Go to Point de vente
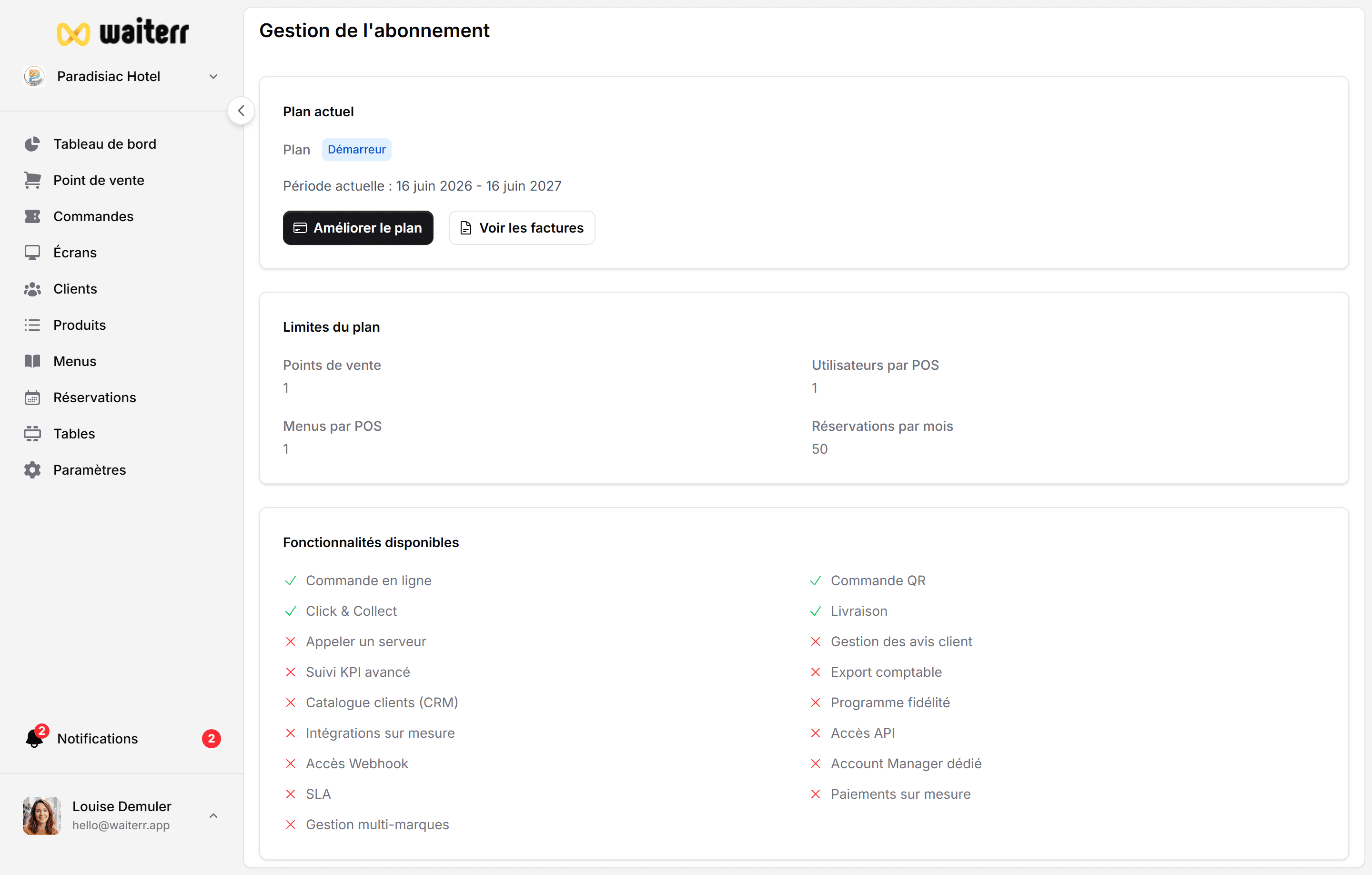The image size is (1372, 875). 99,180
